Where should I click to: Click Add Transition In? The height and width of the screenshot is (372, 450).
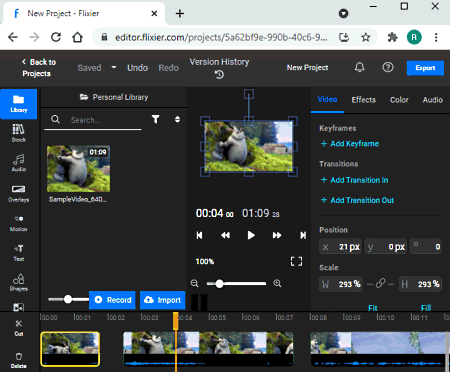(x=354, y=180)
